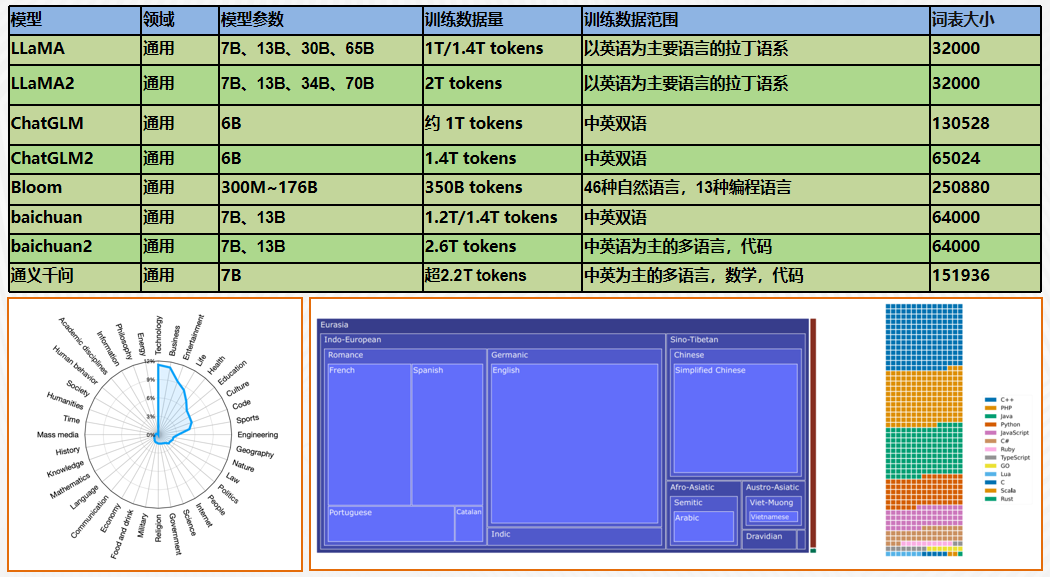Viewport: 1050px width, 577px height.
Task: Click the Indic treemap block
Action: tap(576, 535)
